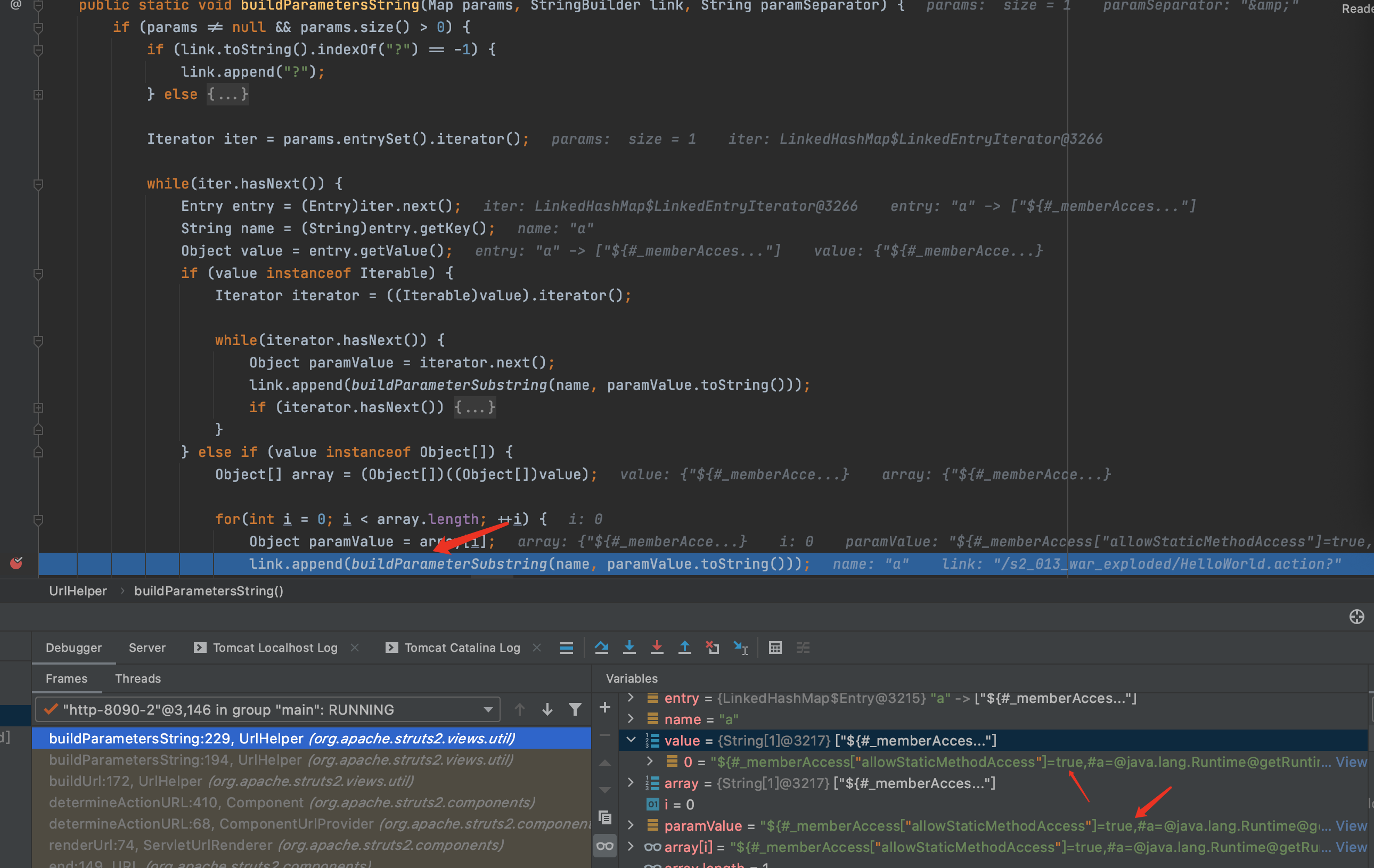Select the Frames subtab

click(67, 678)
